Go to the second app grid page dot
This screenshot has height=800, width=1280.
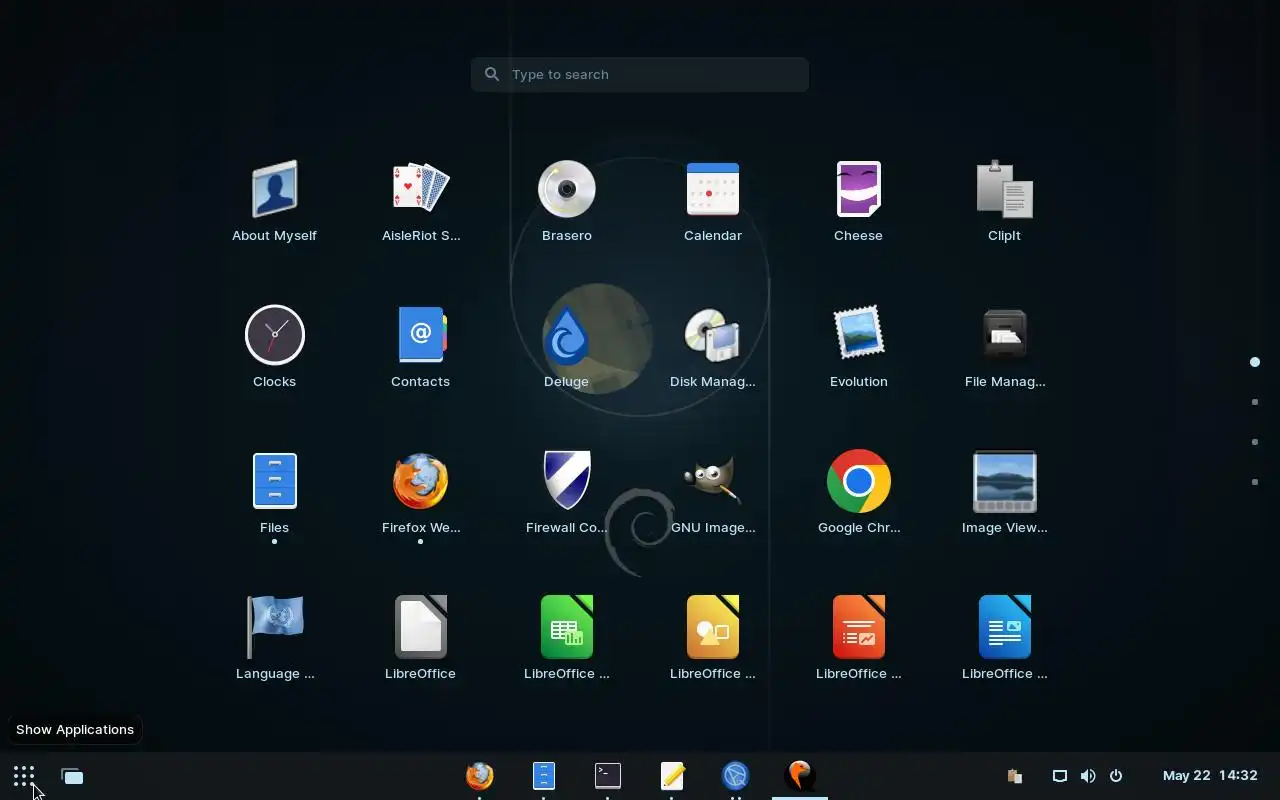click(1255, 402)
